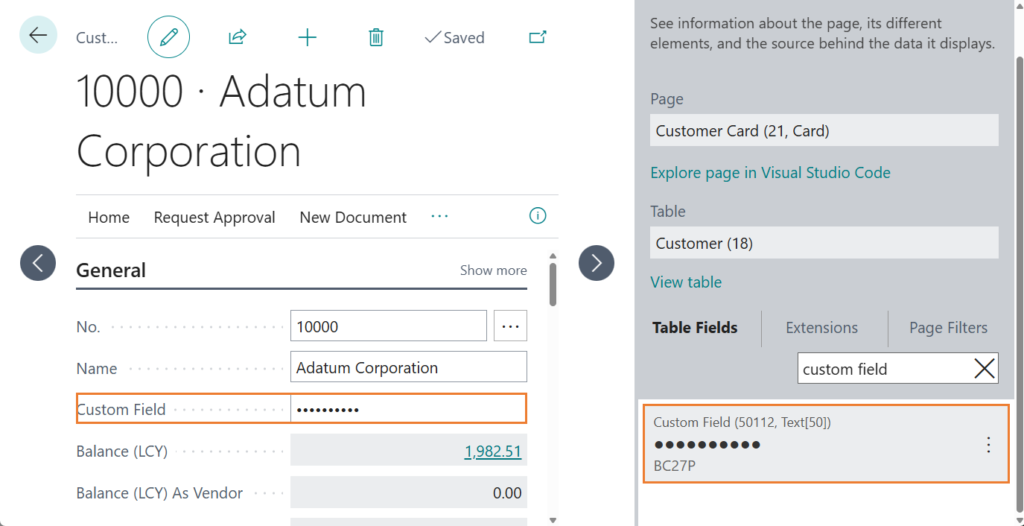The height and width of the screenshot is (526, 1024).
Task: Delete record using trash icon
Action: coord(376,37)
